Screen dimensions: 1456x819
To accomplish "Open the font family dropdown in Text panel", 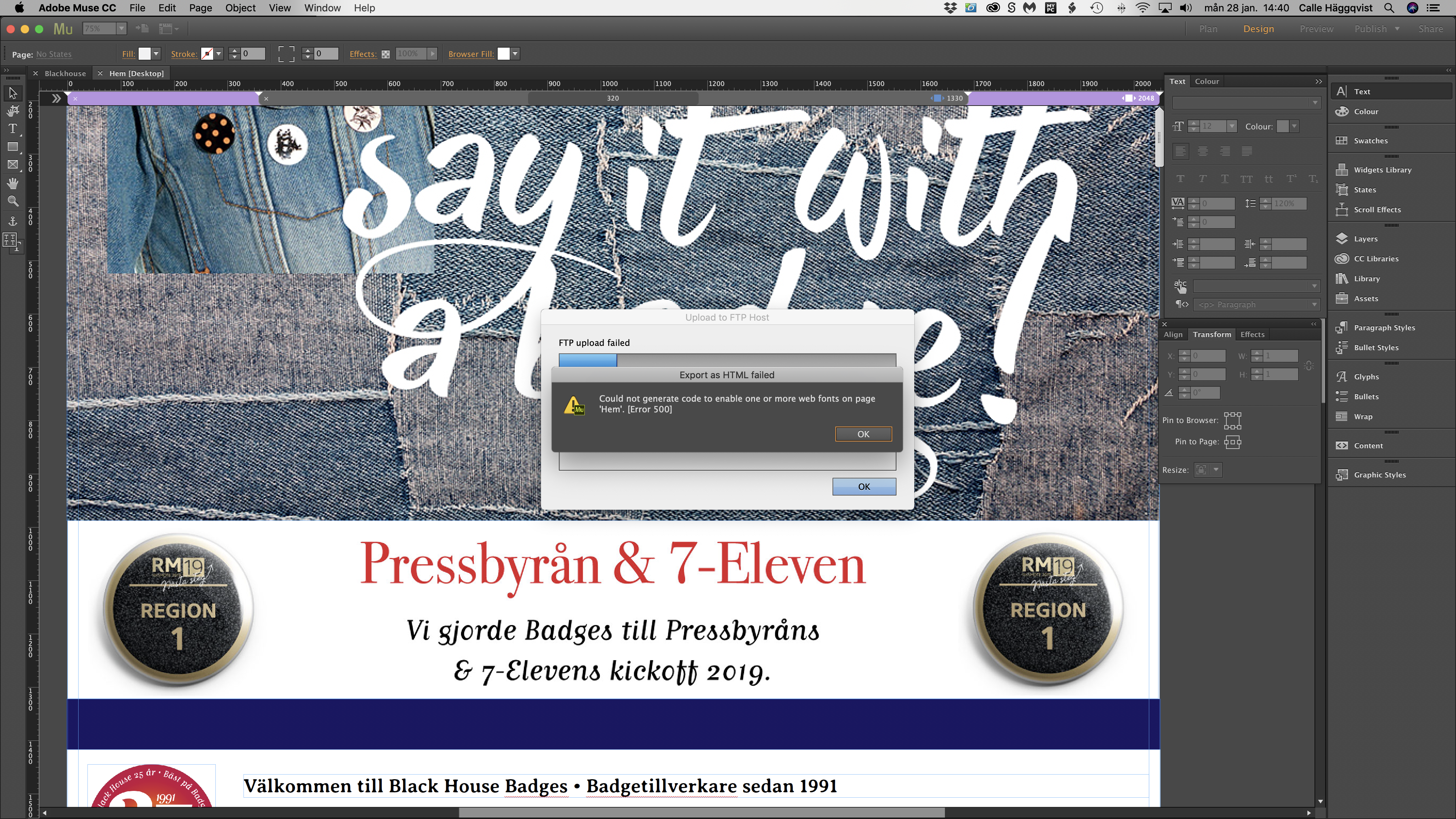I will (x=1246, y=103).
